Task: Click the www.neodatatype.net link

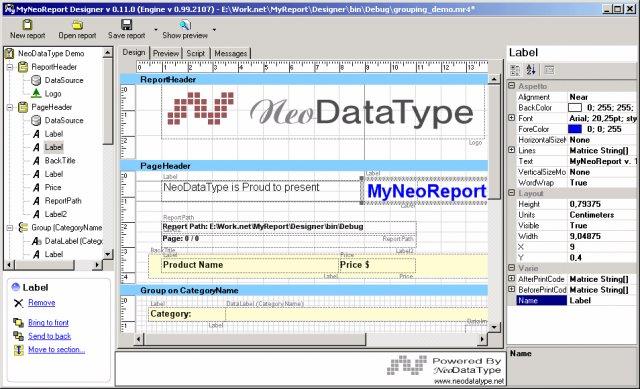Action: [469, 381]
